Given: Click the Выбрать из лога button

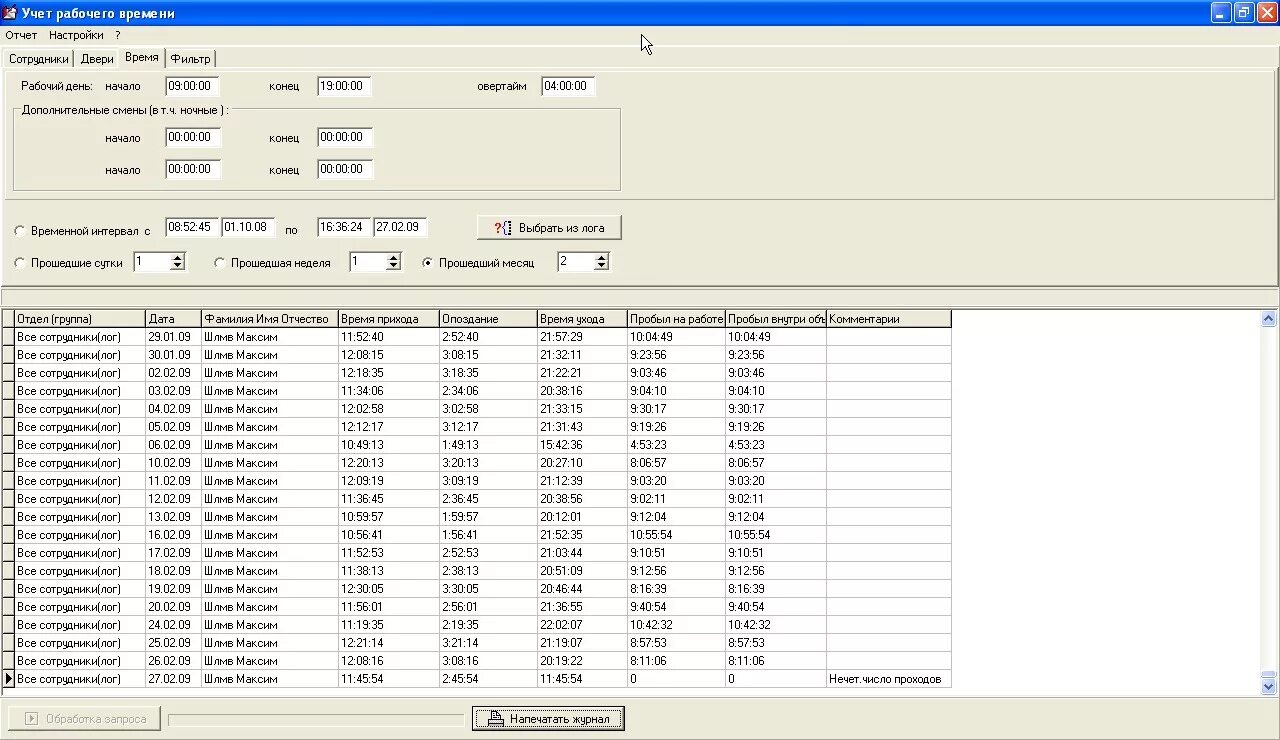Looking at the screenshot, I should click(549, 228).
